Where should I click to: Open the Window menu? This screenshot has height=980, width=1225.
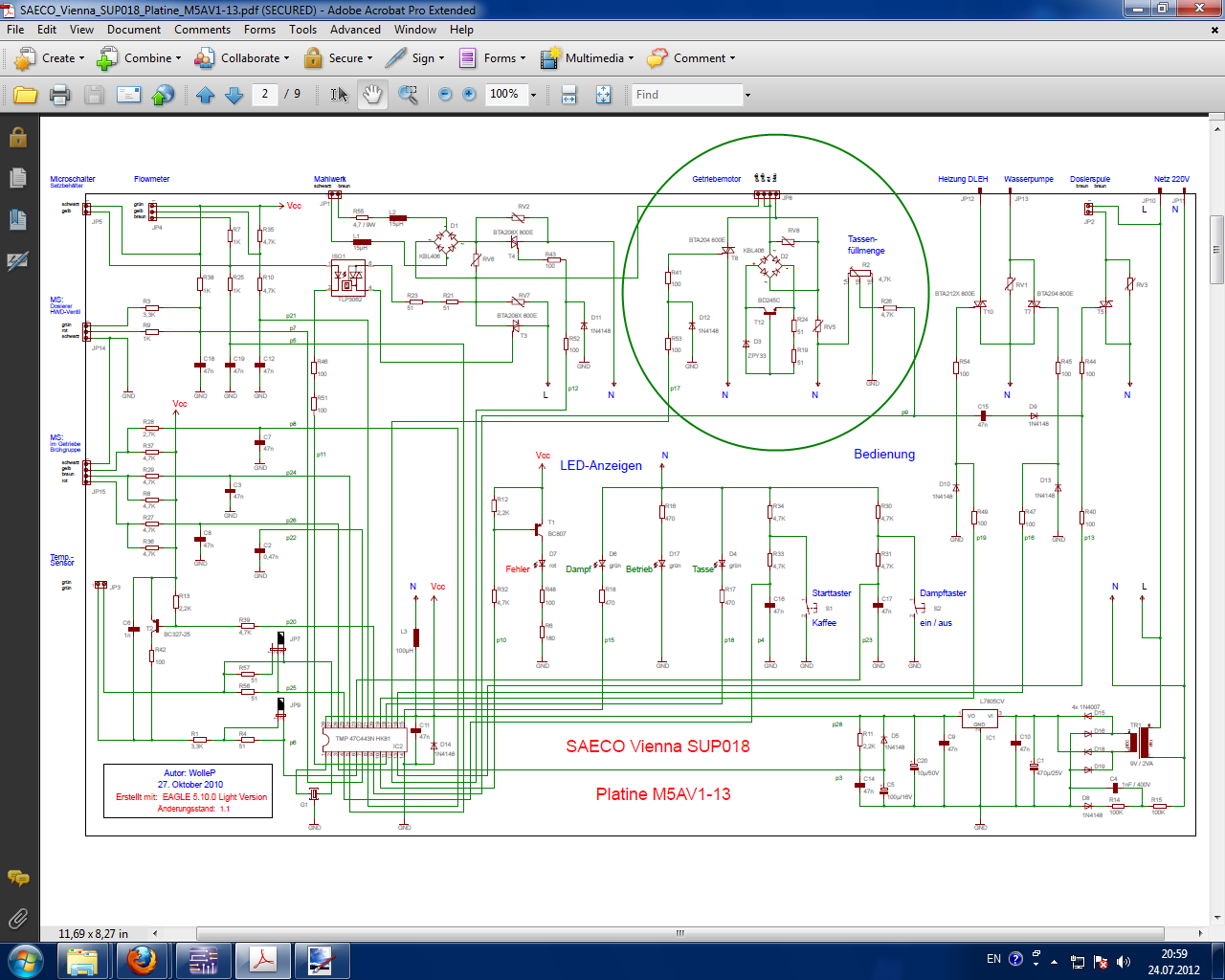point(415,30)
